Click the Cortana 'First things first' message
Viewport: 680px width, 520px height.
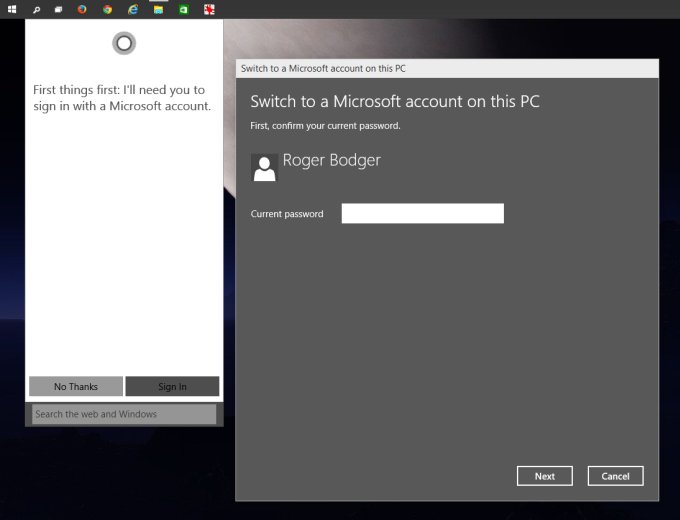(x=122, y=98)
